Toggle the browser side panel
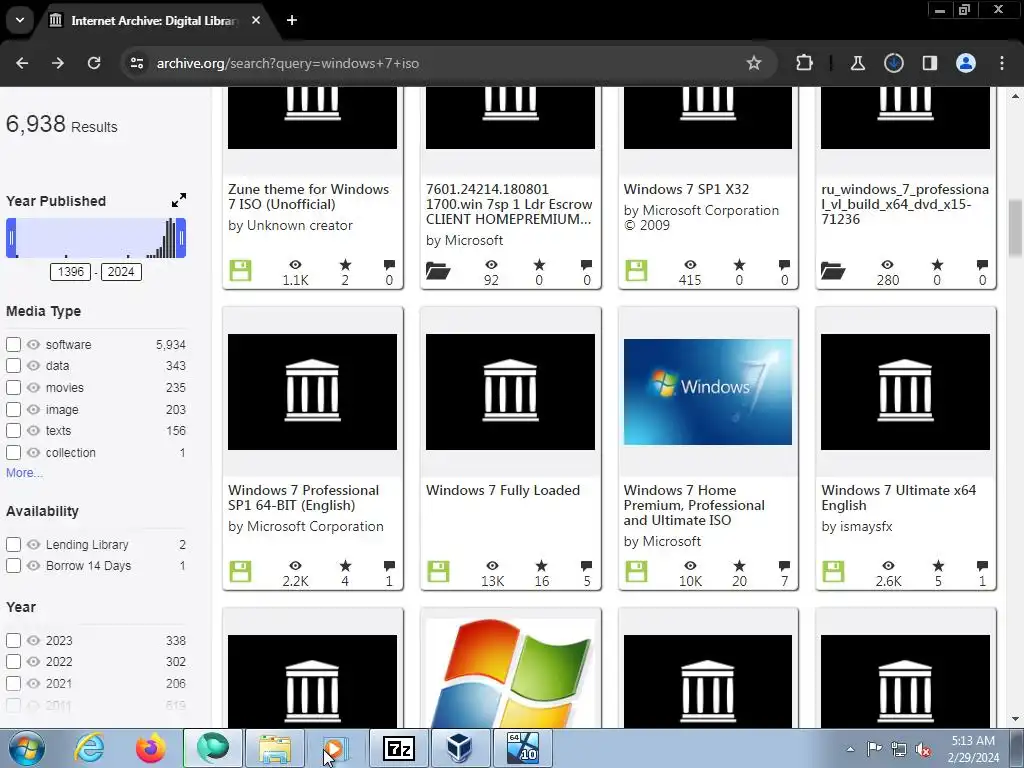The height and width of the screenshot is (768, 1024). pos(929,63)
